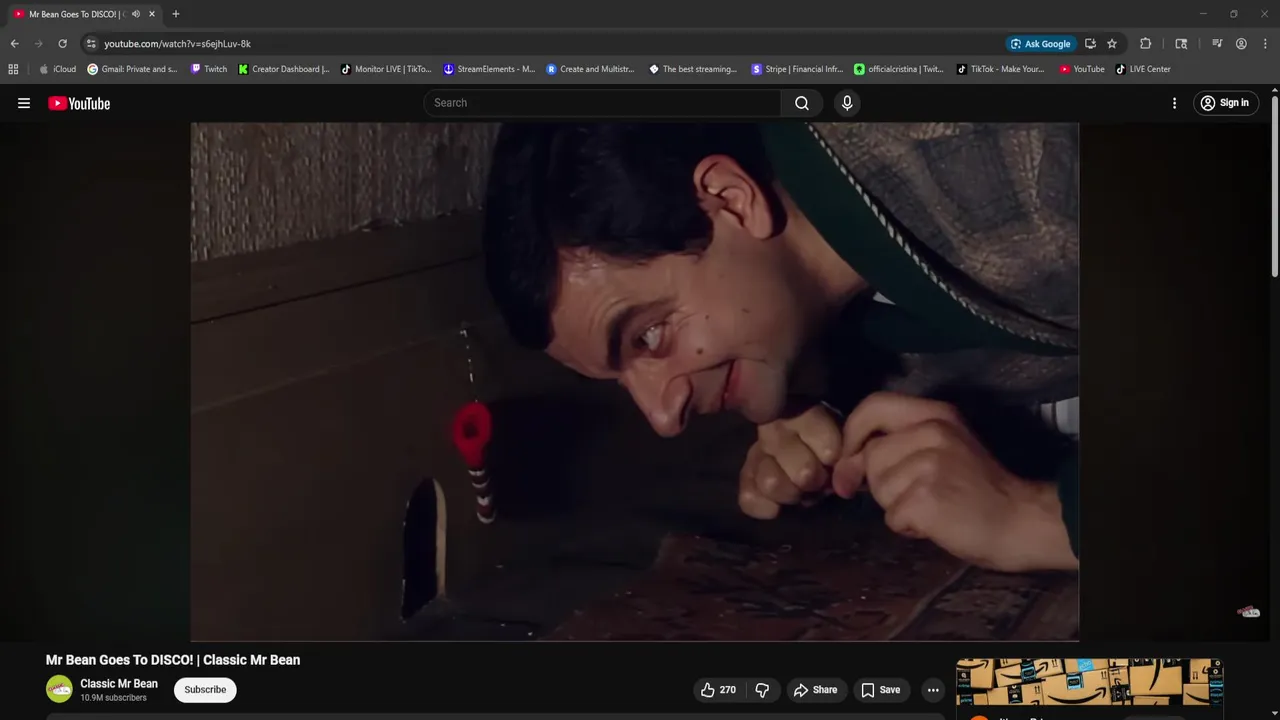Open Chrome three-dot menu
Image resolution: width=1280 pixels, height=720 pixels.
click(x=1266, y=44)
